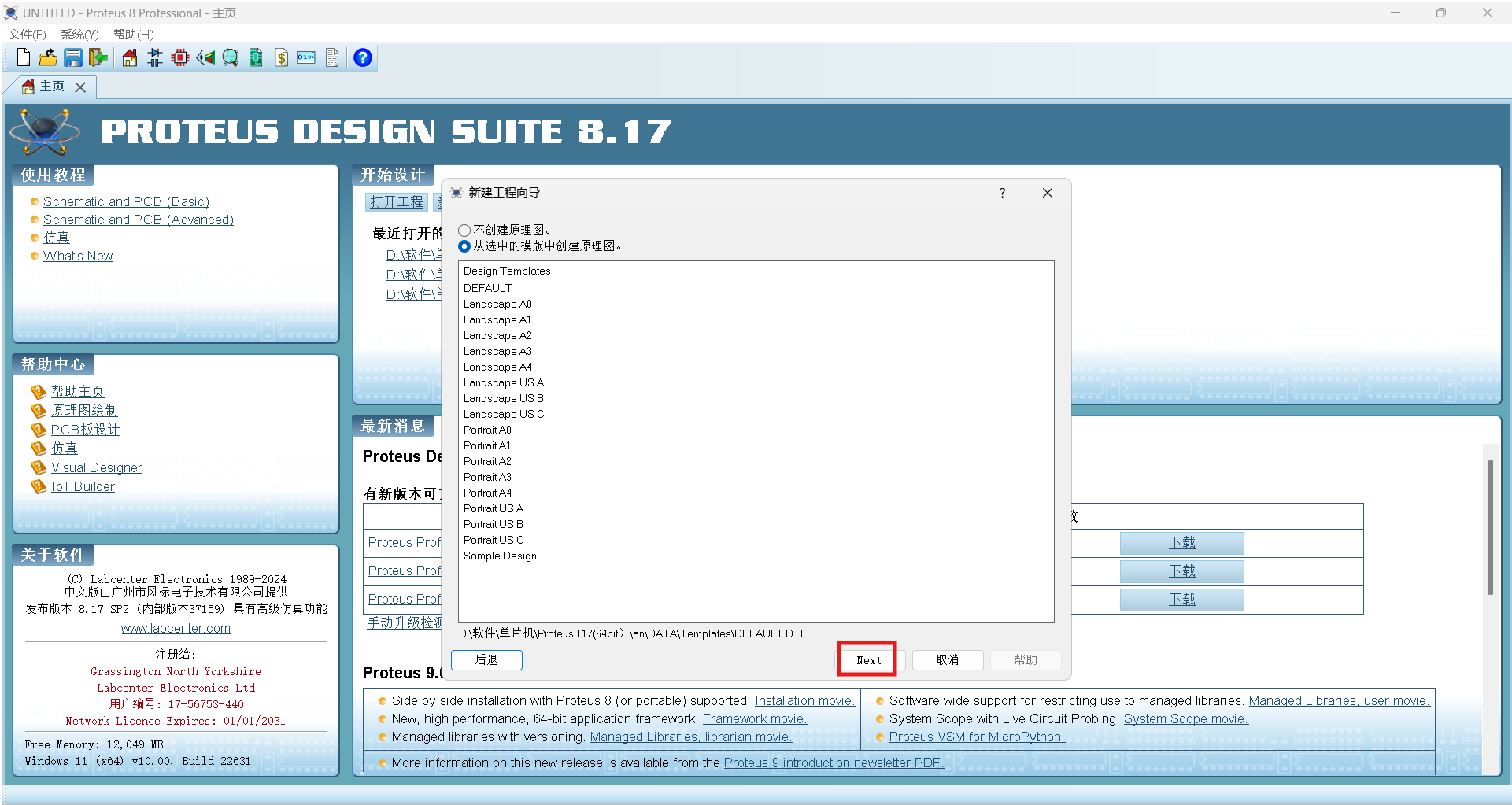Open Source Code binary icon

click(306, 57)
